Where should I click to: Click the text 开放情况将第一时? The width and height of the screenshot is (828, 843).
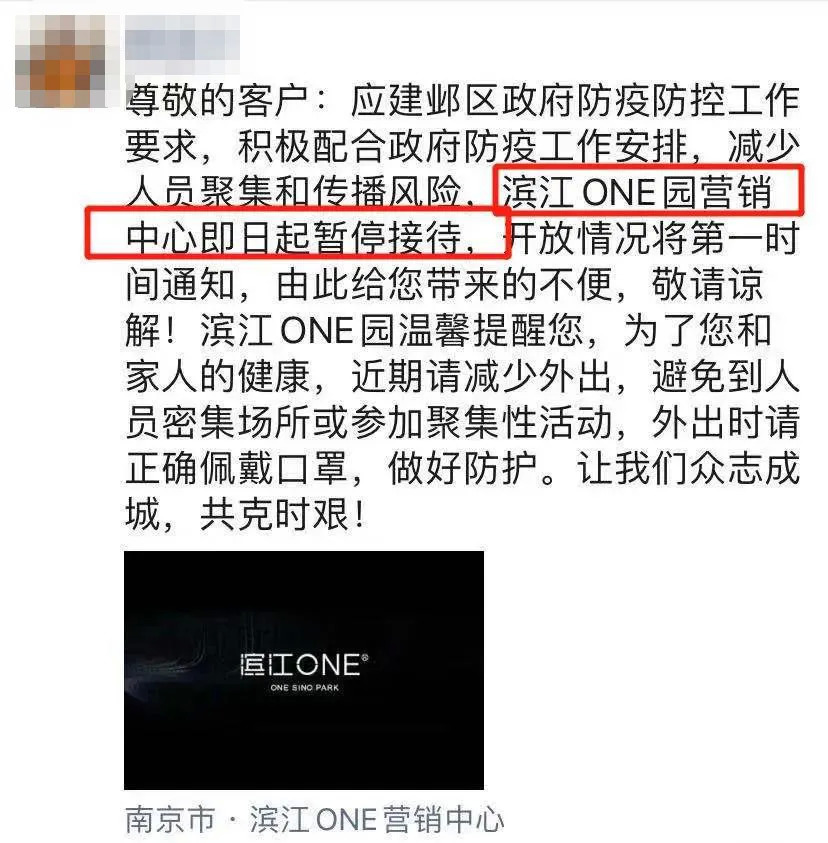click(x=653, y=238)
